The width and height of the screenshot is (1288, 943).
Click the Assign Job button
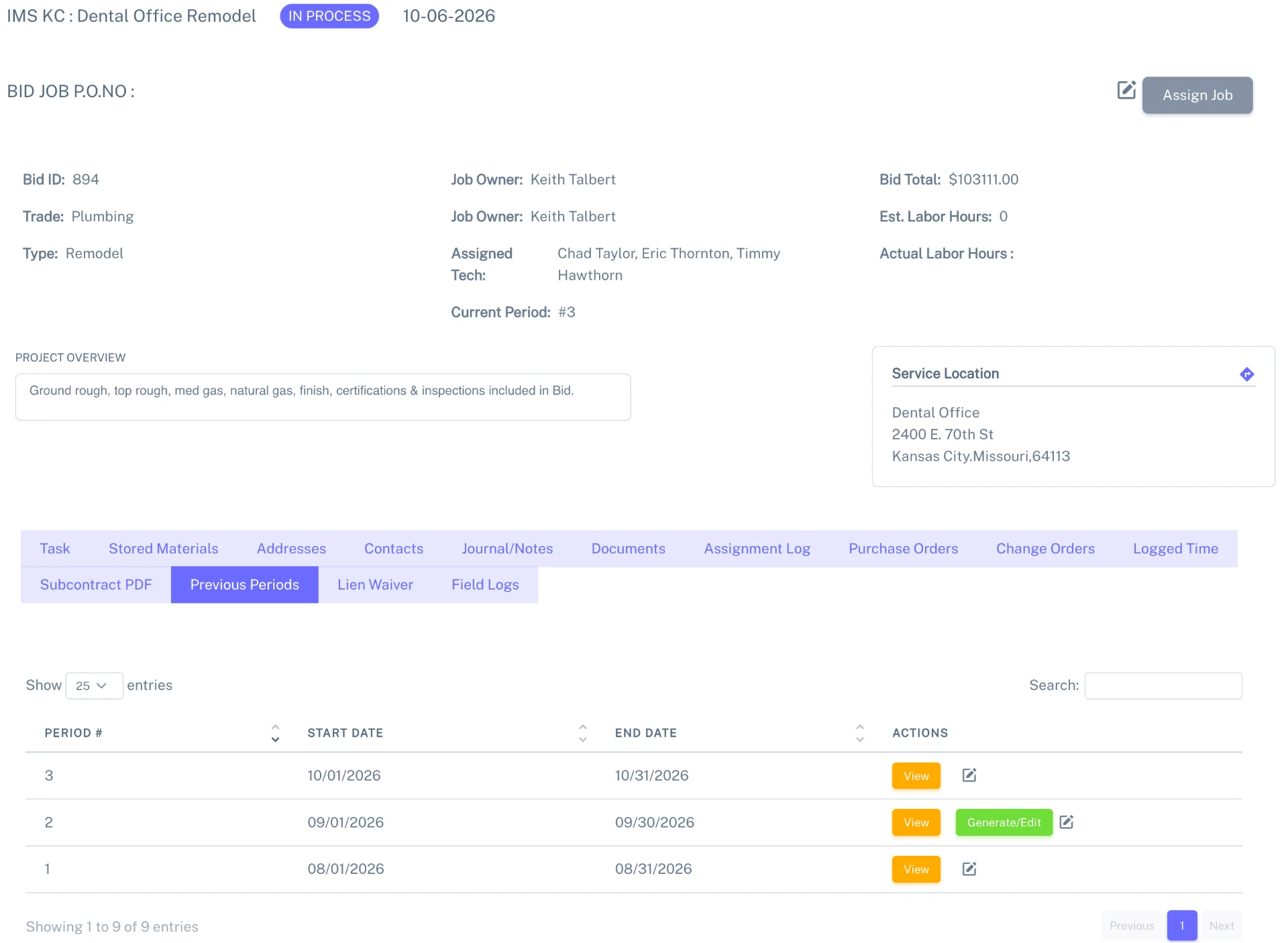coord(1197,95)
